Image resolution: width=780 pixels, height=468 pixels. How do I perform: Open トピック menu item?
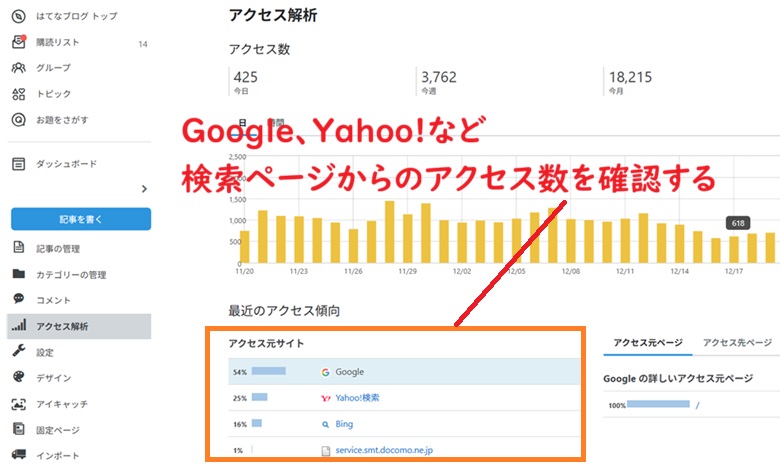[x=53, y=94]
